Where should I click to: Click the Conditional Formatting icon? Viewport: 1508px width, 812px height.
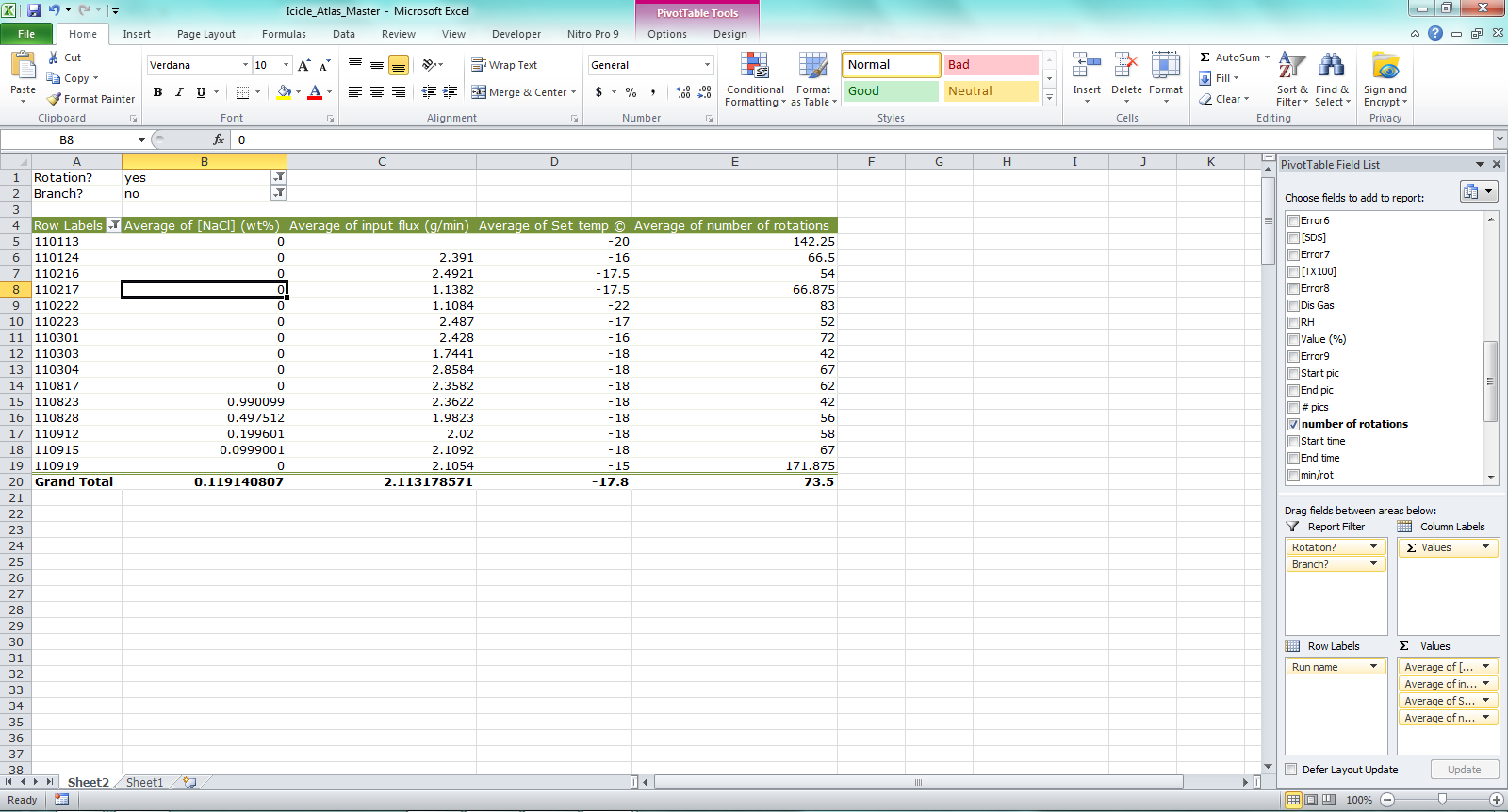[x=754, y=66]
